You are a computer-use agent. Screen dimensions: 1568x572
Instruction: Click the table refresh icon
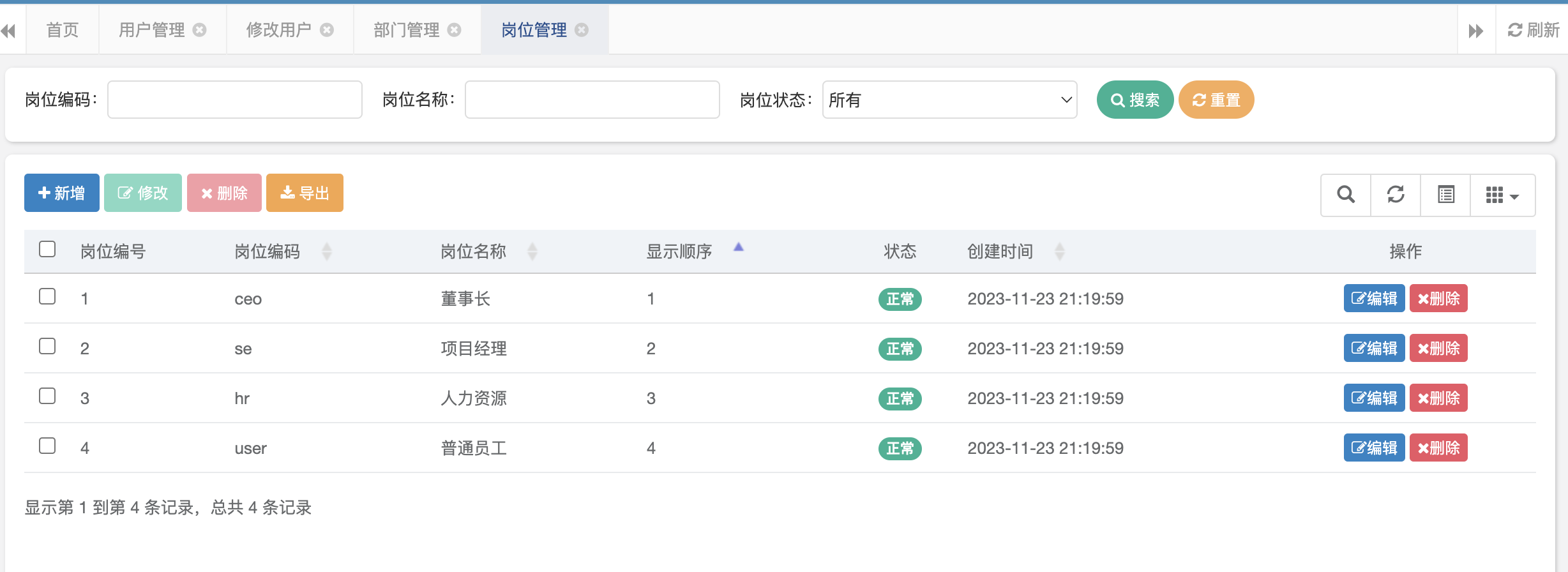1396,195
